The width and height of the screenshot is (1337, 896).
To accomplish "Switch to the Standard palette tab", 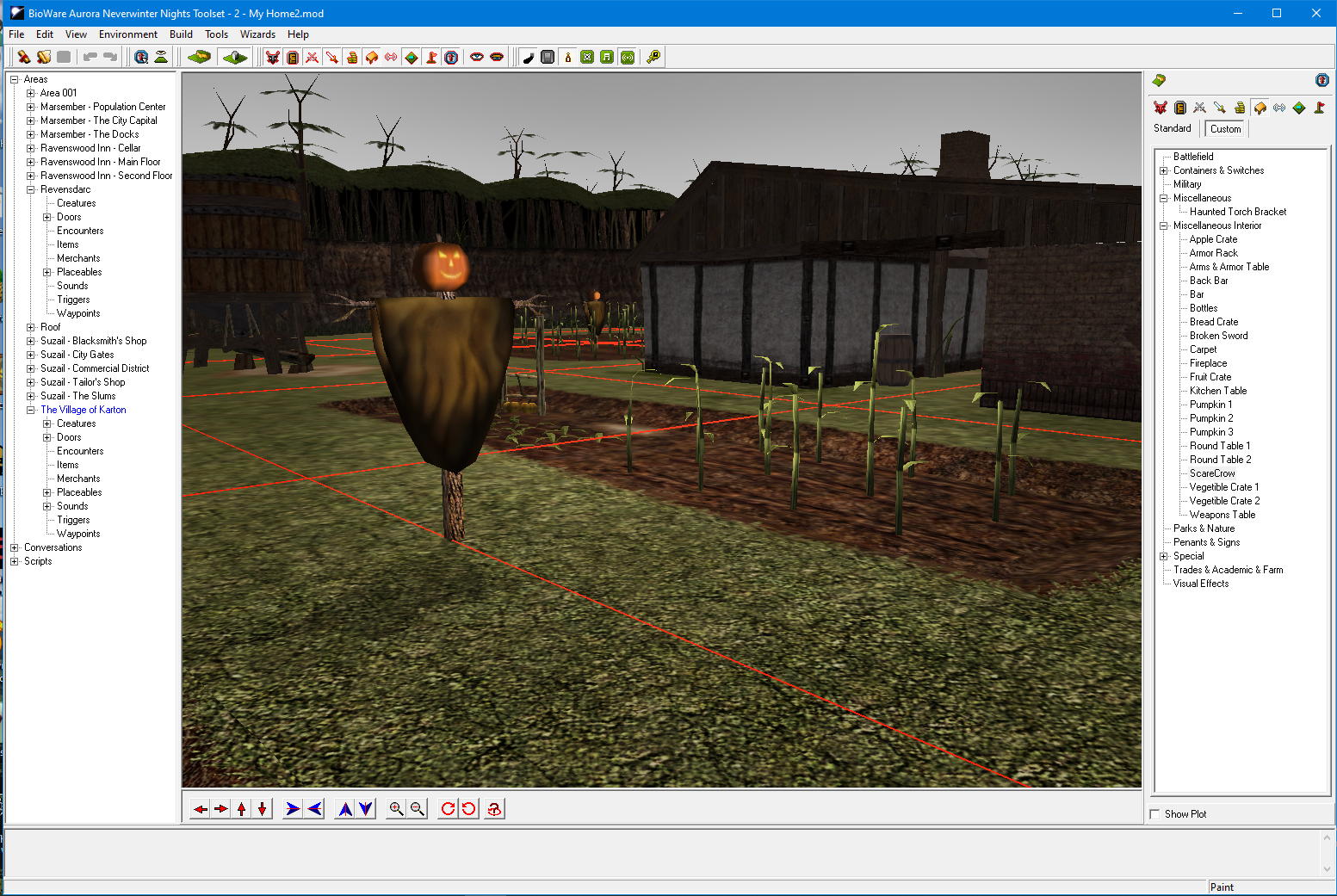I will [1173, 128].
